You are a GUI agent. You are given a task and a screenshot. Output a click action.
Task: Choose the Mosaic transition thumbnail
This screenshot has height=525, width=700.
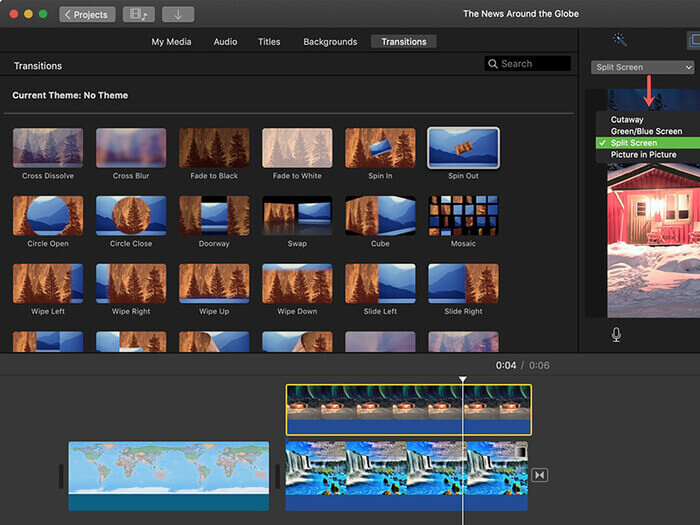pyautogui.click(x=463, y=215)
